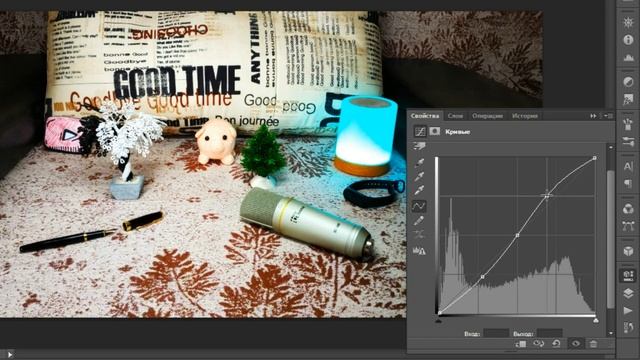Image resolution: width=640 pixels, height=360 pixels.
Task: Select the layer mask icon beside Кривые
Action: 435,131
